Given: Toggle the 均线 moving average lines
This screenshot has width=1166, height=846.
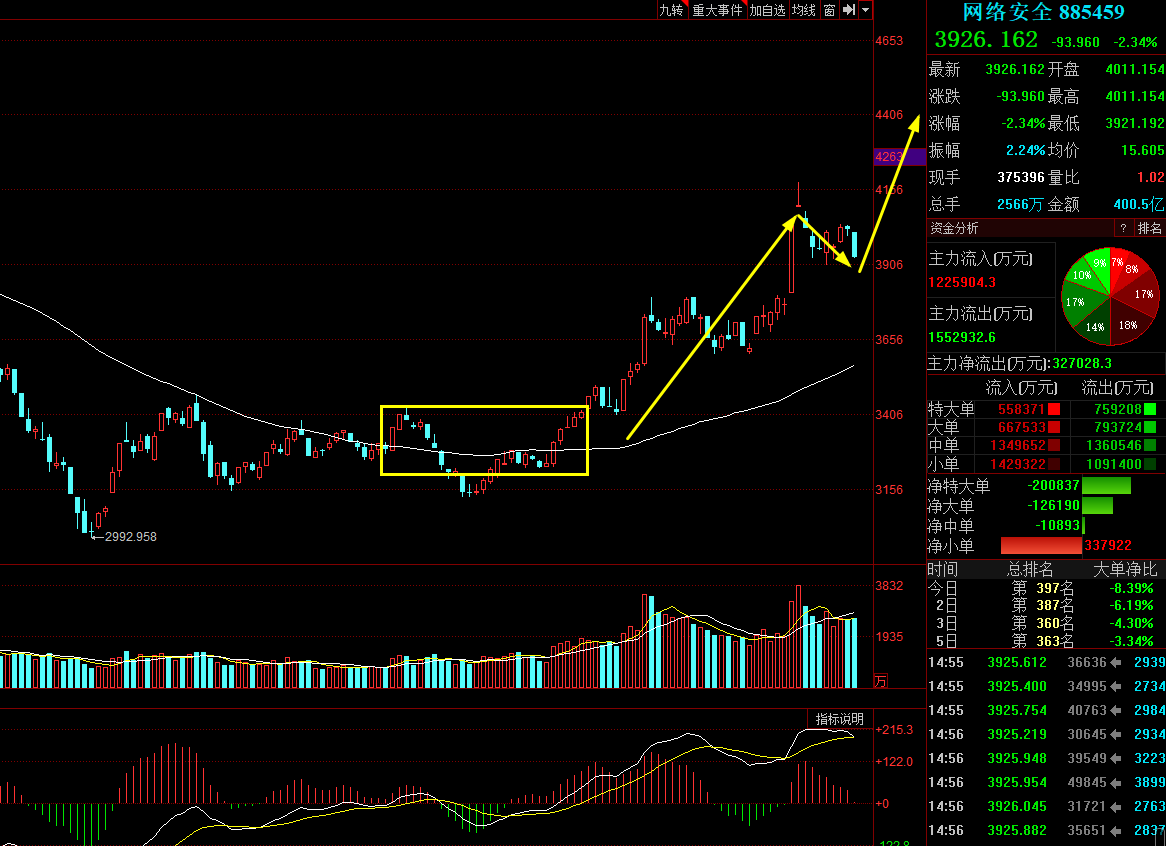Looking at the screenshot, I should pos(804,10).
